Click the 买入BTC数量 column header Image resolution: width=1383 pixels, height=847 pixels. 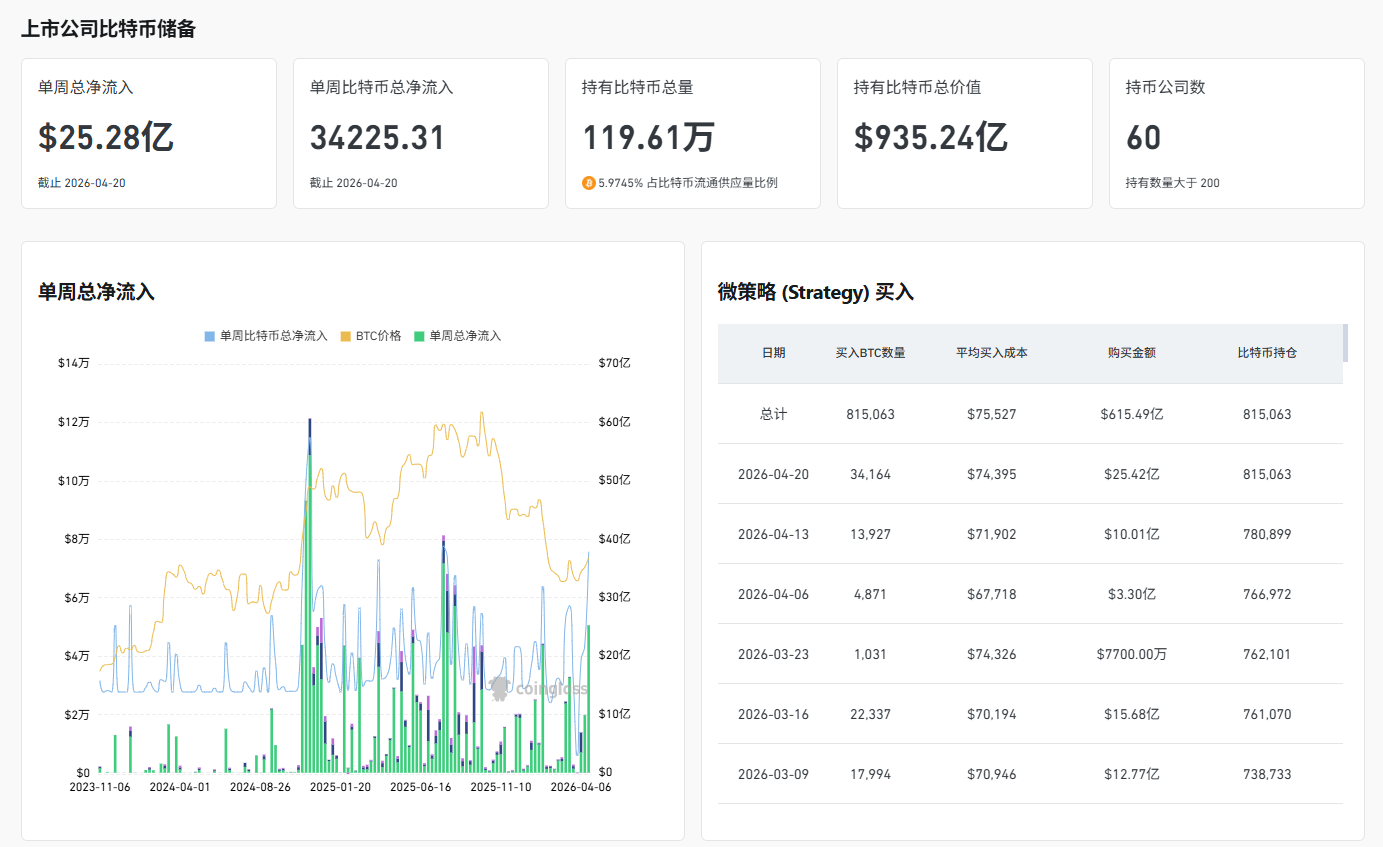click(x=870, y=353)
